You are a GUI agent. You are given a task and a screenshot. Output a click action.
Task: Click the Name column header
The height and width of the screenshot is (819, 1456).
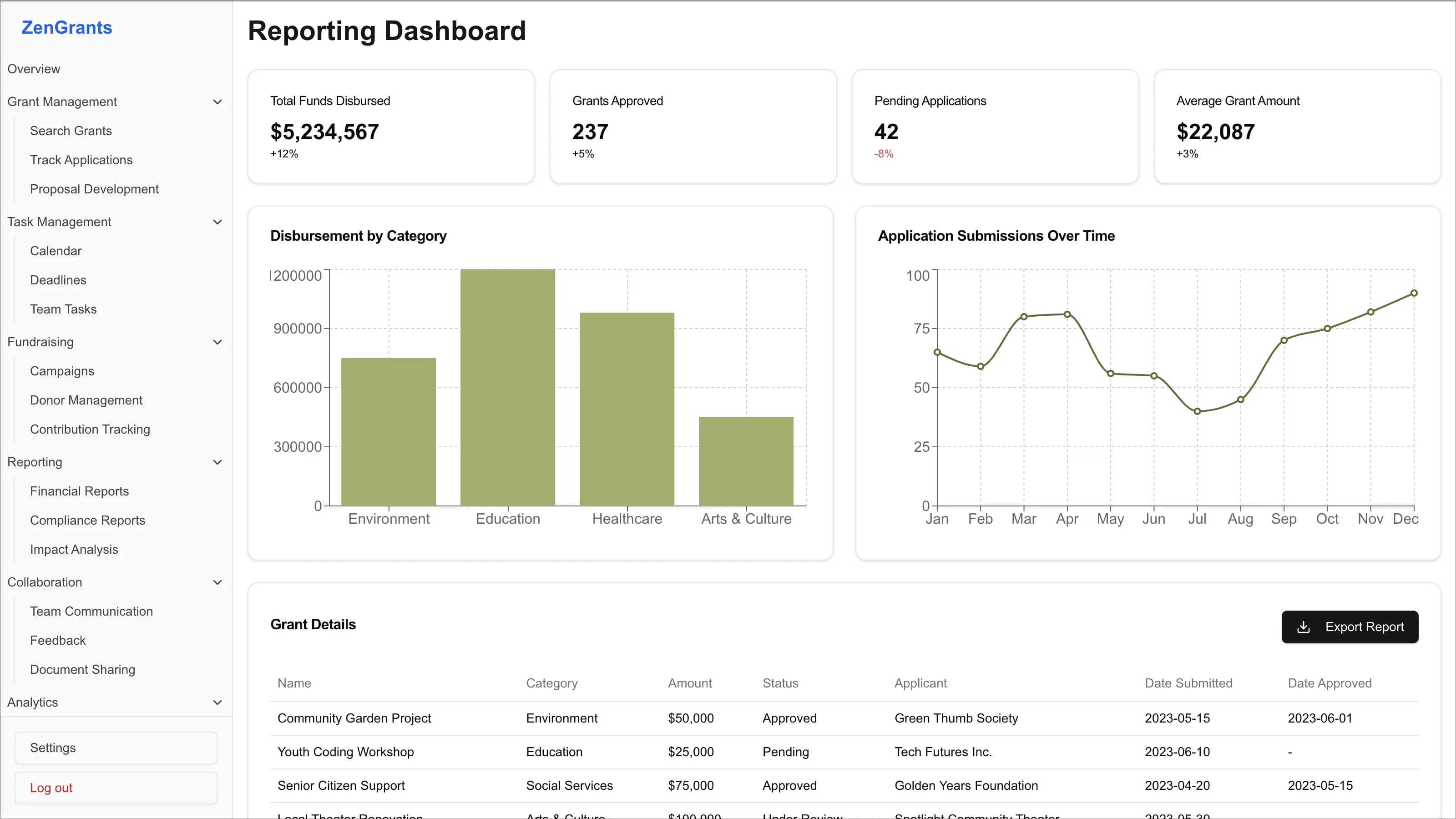click(294, 683)
